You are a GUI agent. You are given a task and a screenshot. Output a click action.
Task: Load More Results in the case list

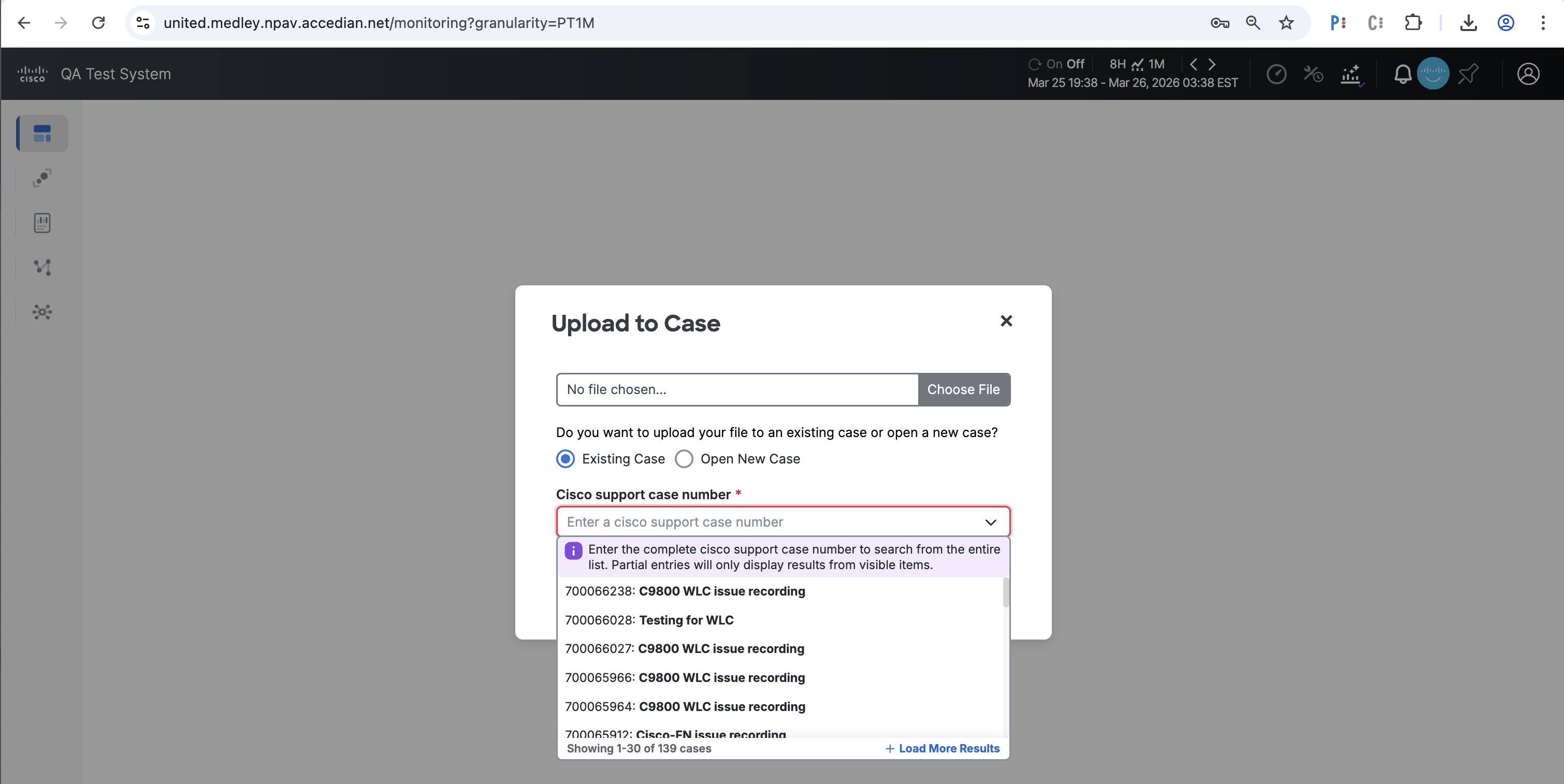pyautogui.click(x=942, y=749)
